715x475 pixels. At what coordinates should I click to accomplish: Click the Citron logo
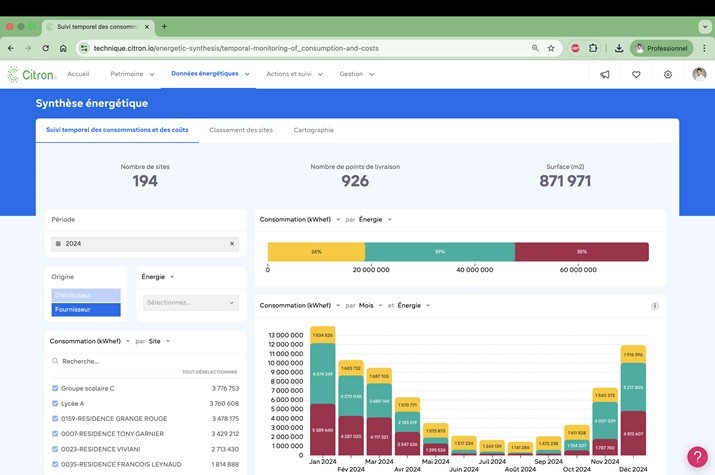coord(27,74)
